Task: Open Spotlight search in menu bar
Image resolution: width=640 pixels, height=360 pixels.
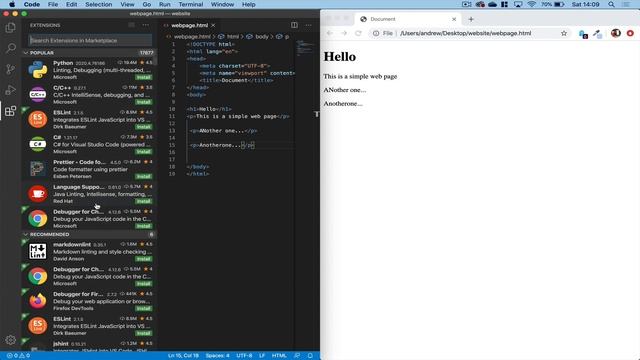Action: [611, 4]
